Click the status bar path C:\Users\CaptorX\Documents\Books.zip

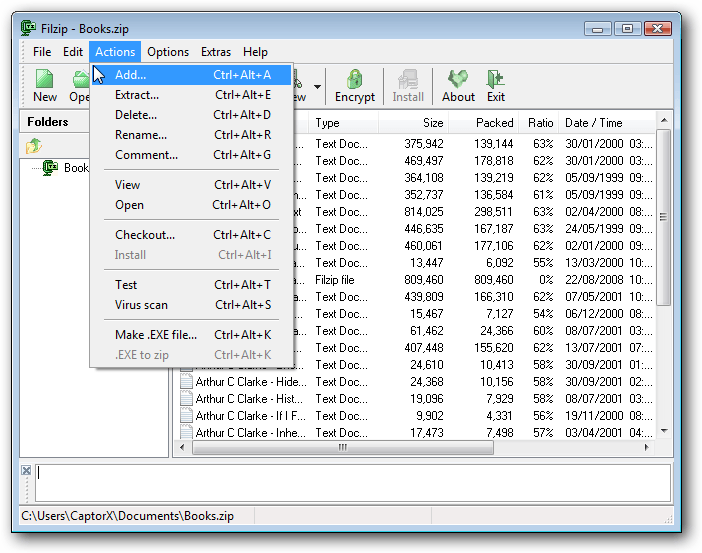127,516
